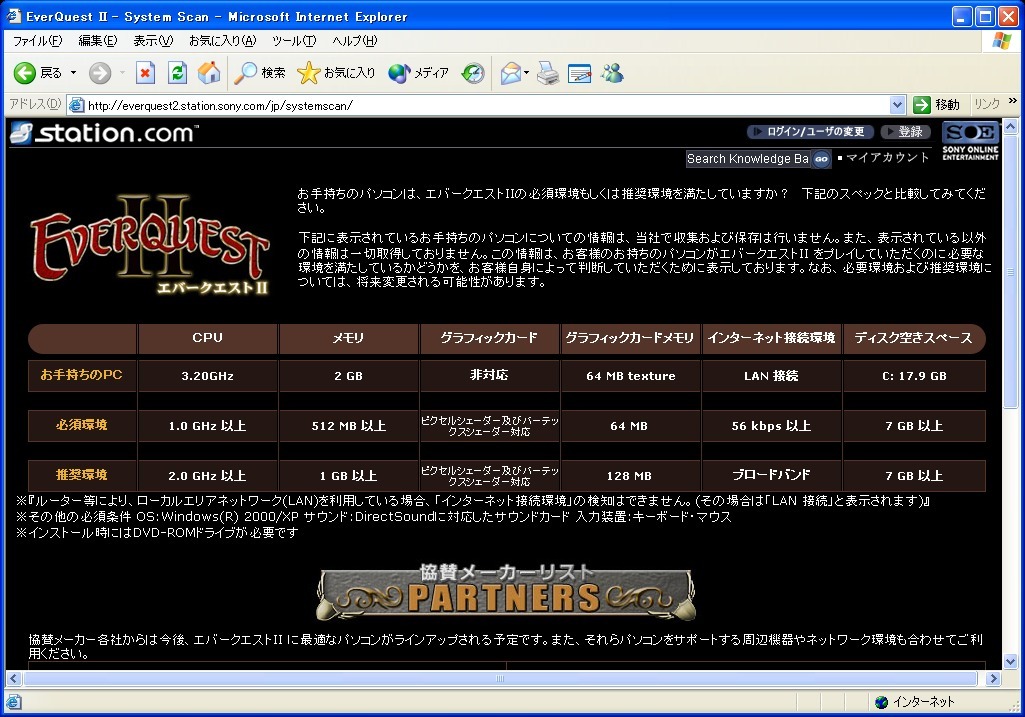This screenshot has width=1025, height=717.
Task: Open the 編集(E) menu
Action: click(97, 41)
